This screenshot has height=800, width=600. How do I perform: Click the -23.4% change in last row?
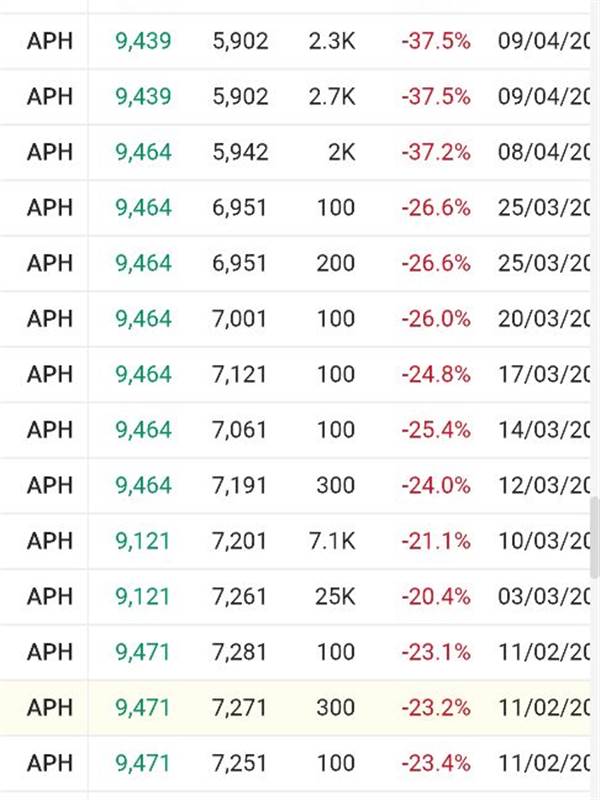pos(435,763)
